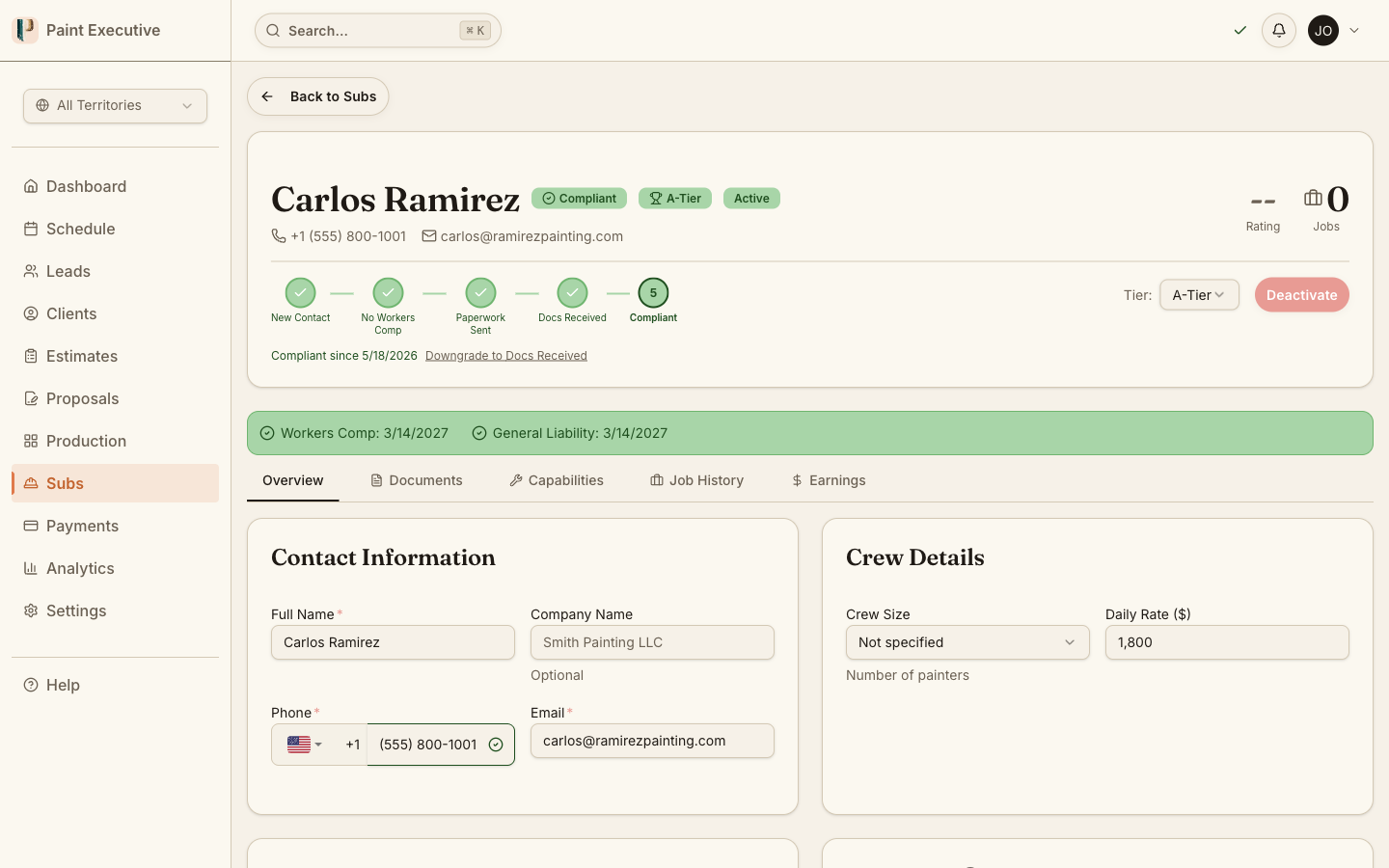This screenshot has width=1389, height=868.
Task: Click the Company Name input field
Action: click(x=652, y=642)
